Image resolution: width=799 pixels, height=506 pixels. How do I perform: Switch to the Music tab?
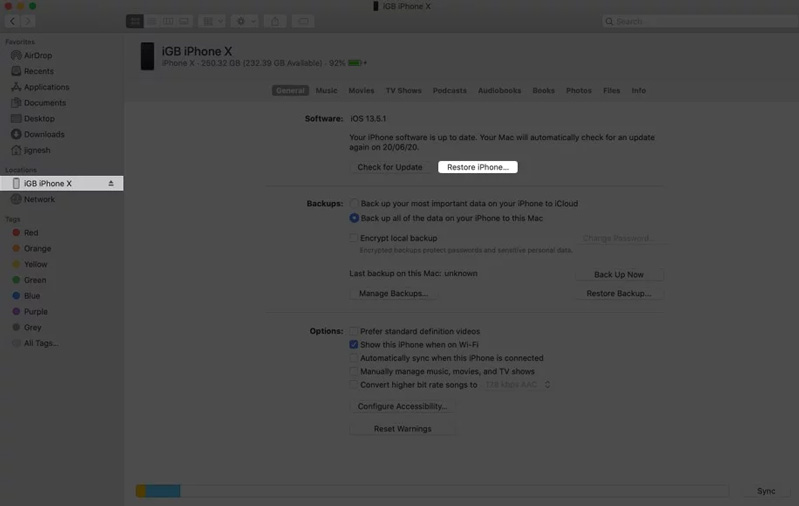326,90
